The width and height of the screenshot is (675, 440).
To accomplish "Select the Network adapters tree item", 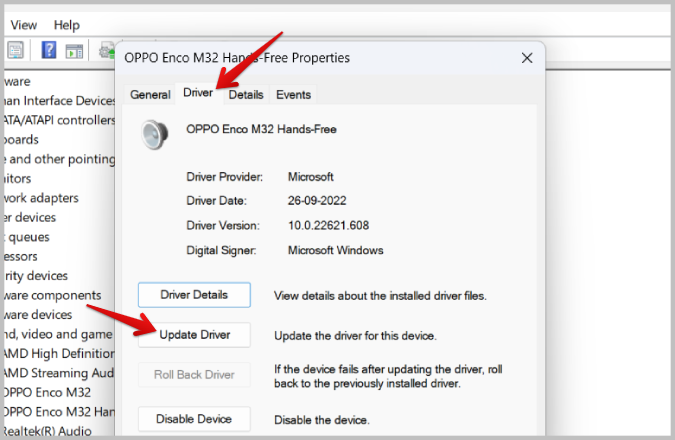I will point(41,198).
